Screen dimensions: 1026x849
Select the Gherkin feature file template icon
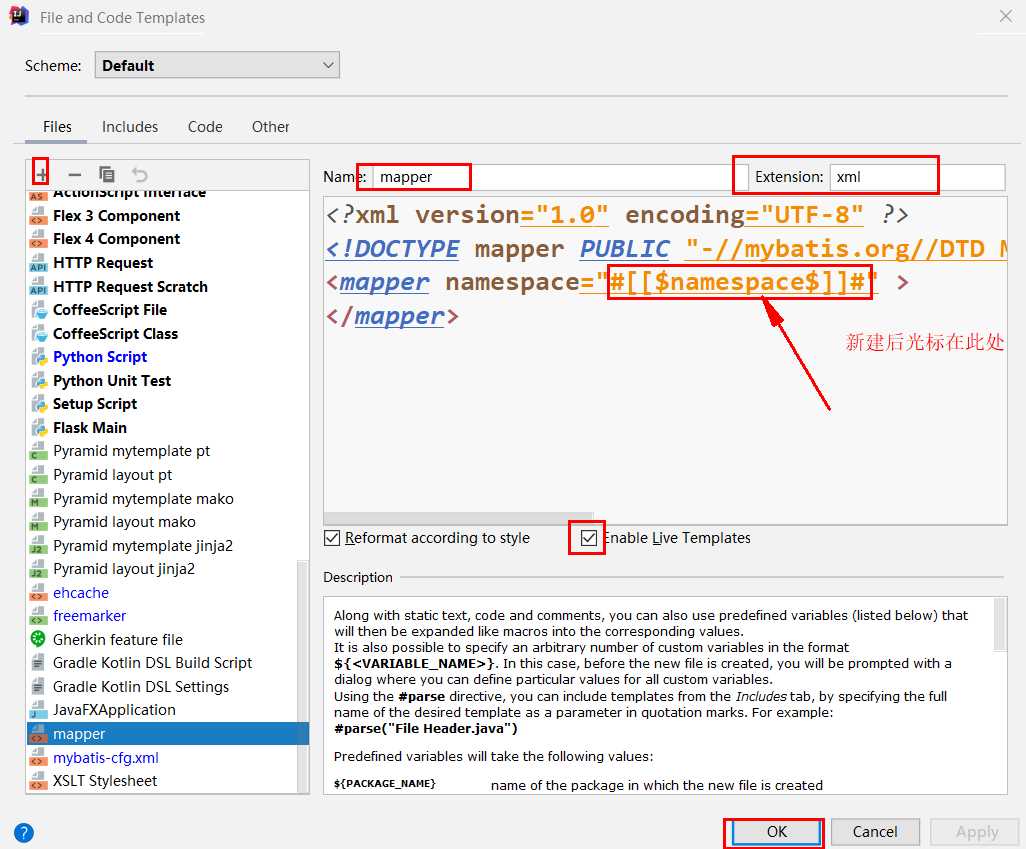[x=39, y=639]
